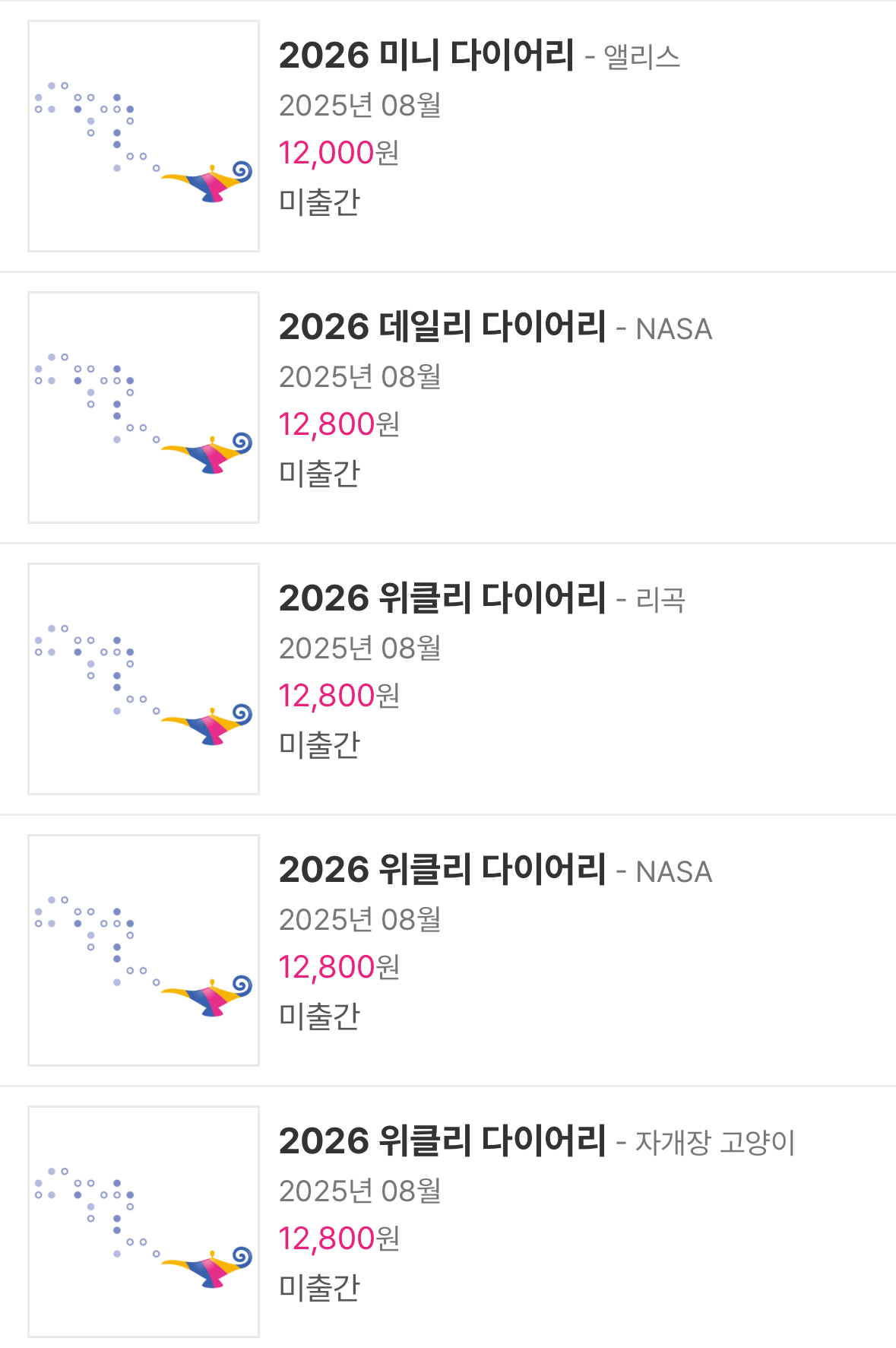This screenshot has height=1348, width=896.
Task: Open the 2026 데일리 다이어리 NASA thumbnail
Action: pos(144,408)
